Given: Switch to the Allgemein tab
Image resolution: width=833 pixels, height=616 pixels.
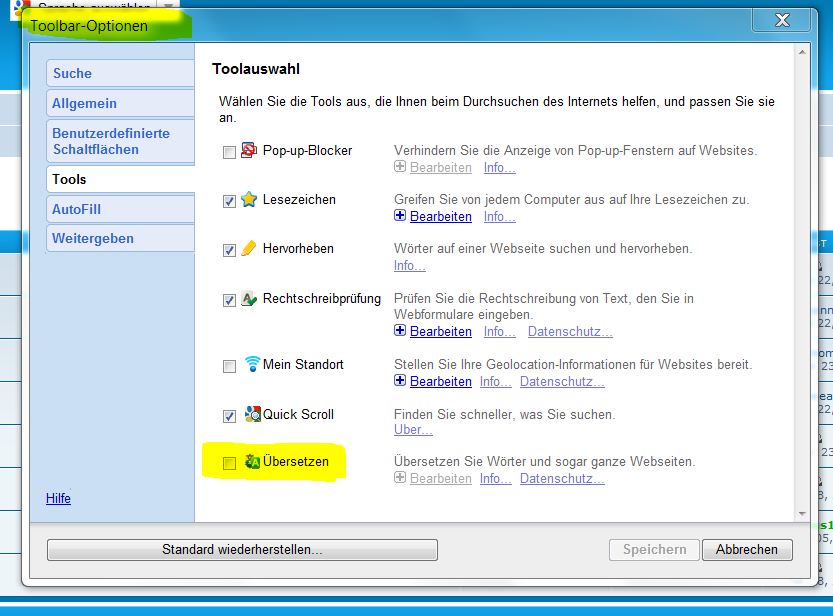Looking at the screenshot, I should (121, 103).
